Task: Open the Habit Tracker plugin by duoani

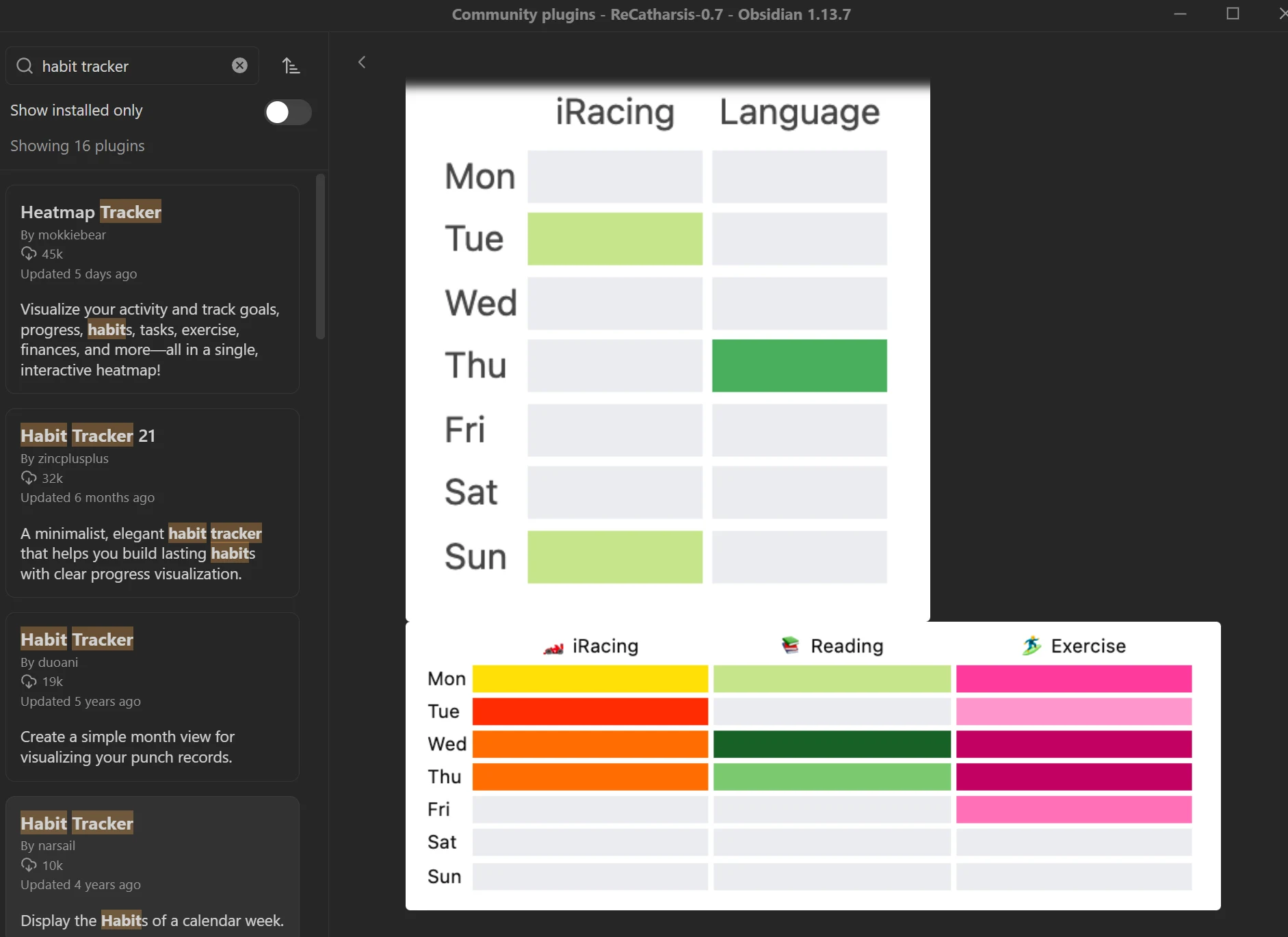Action: 153,697
